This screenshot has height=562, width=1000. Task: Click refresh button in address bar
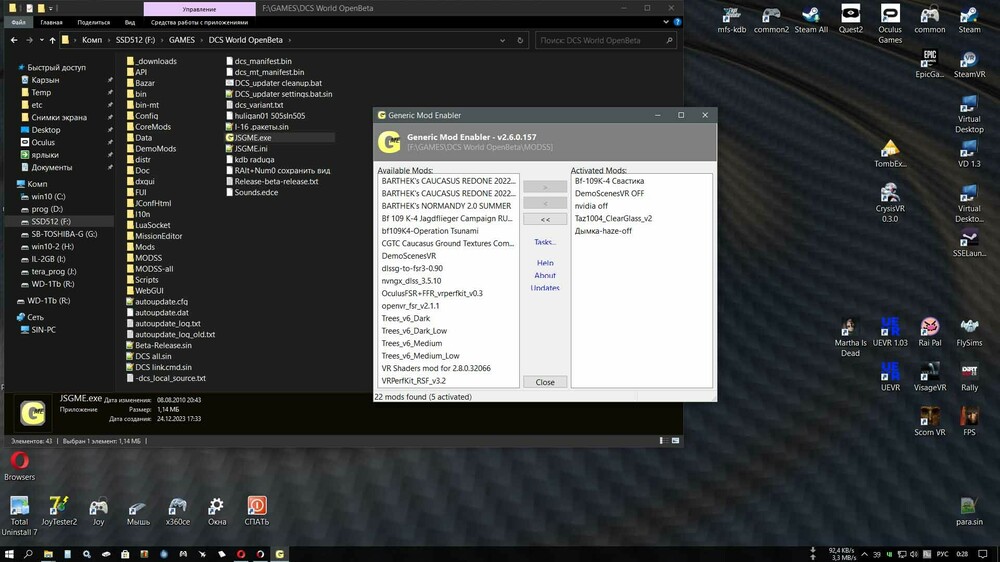click(x=520, y=40)
